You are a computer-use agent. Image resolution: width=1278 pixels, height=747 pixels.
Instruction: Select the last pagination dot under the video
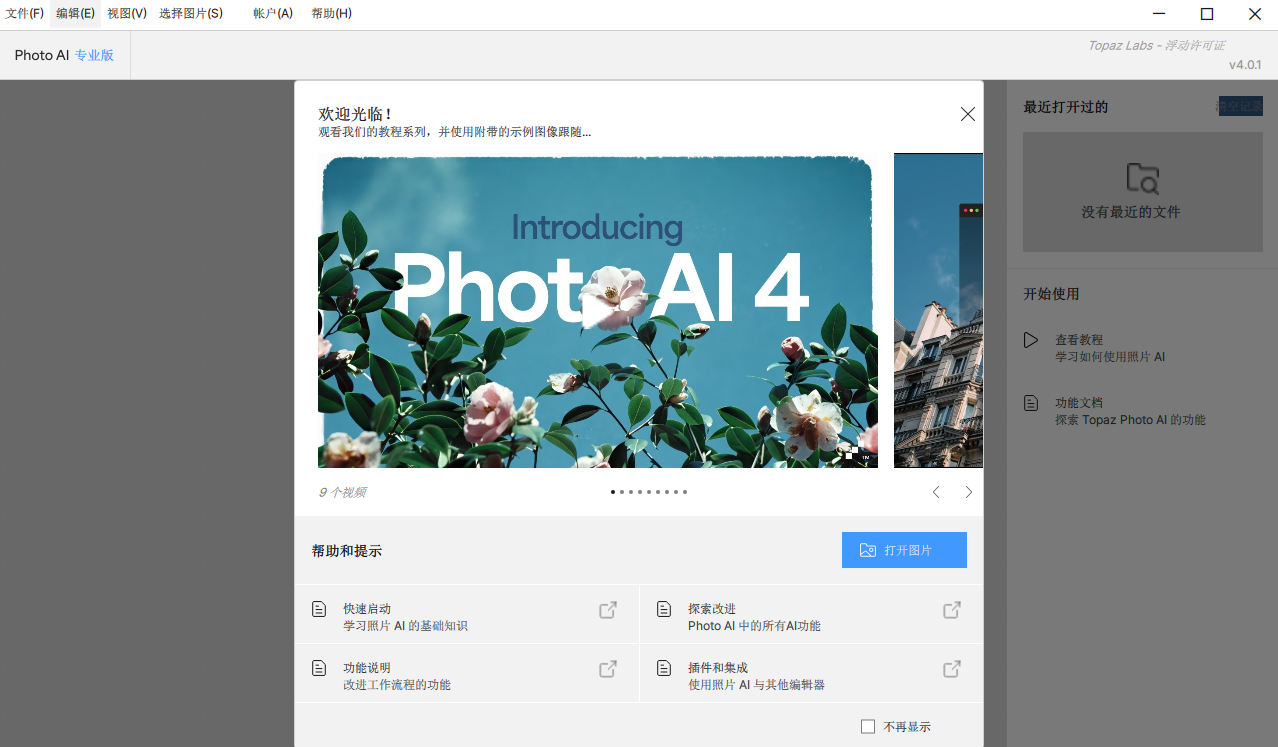tap(685, 492)
